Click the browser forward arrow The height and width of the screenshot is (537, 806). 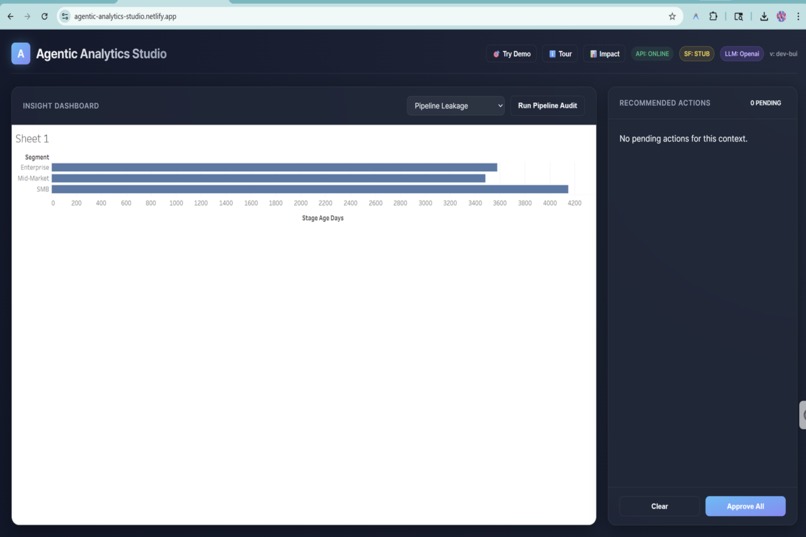pyautogui.click(x=27, y=16)
